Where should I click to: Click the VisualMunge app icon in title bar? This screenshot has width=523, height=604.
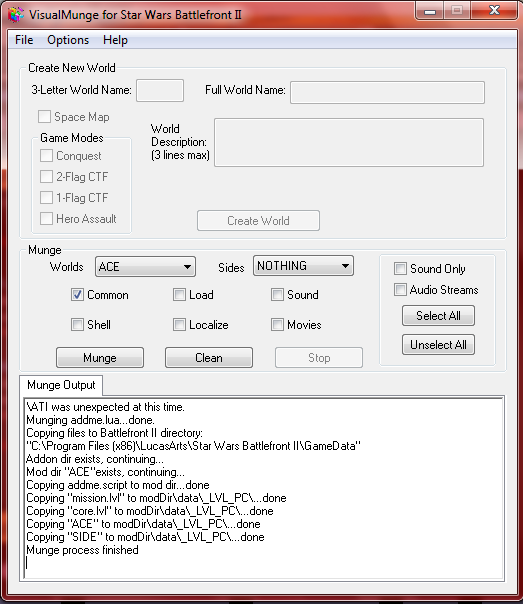pos(16,15)
